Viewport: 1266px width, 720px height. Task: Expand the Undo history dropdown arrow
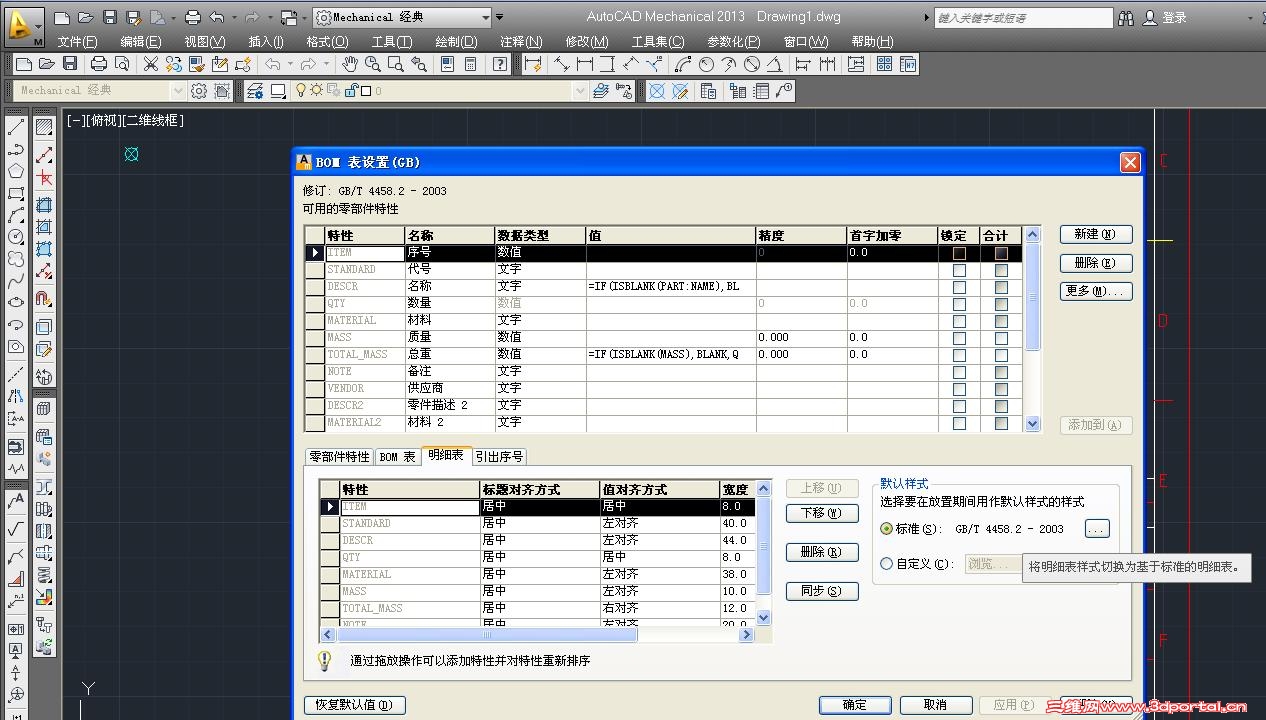(233, 17)
